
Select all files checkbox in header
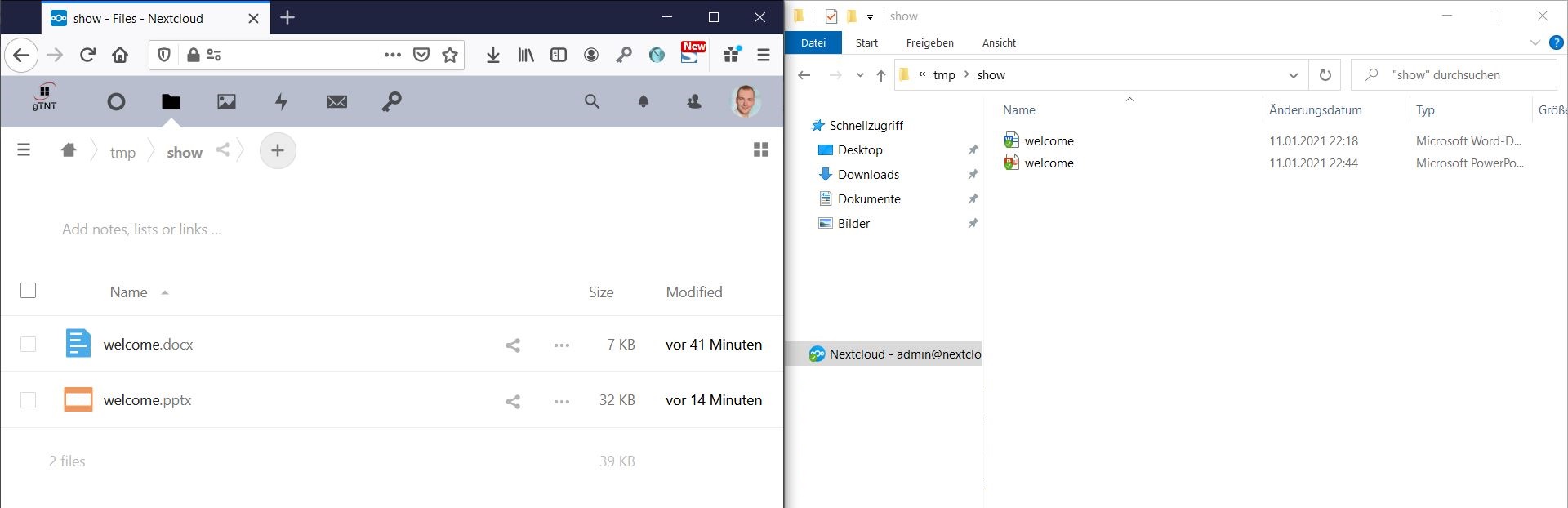click(x=29, y=291)
